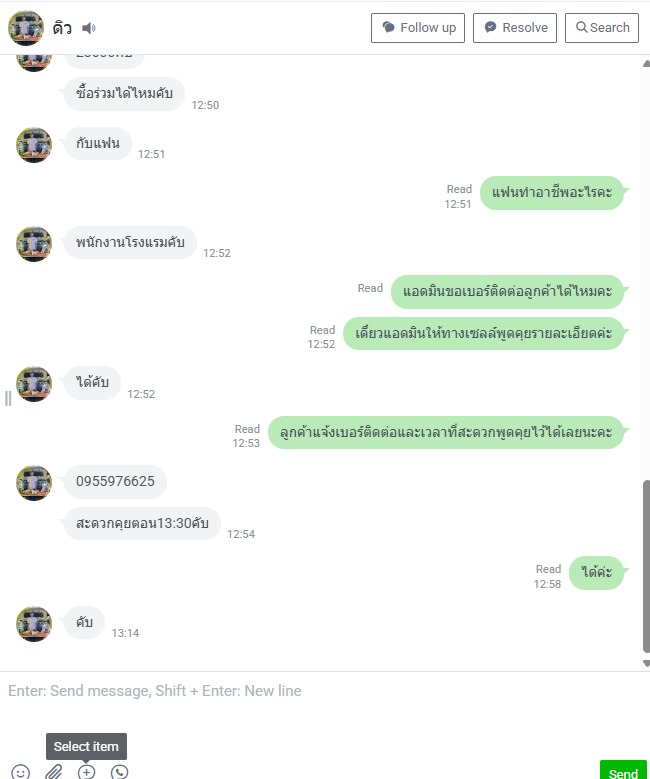650x779 pixels.
Task: Click the scrollbar up arrow
Action: 647,63
